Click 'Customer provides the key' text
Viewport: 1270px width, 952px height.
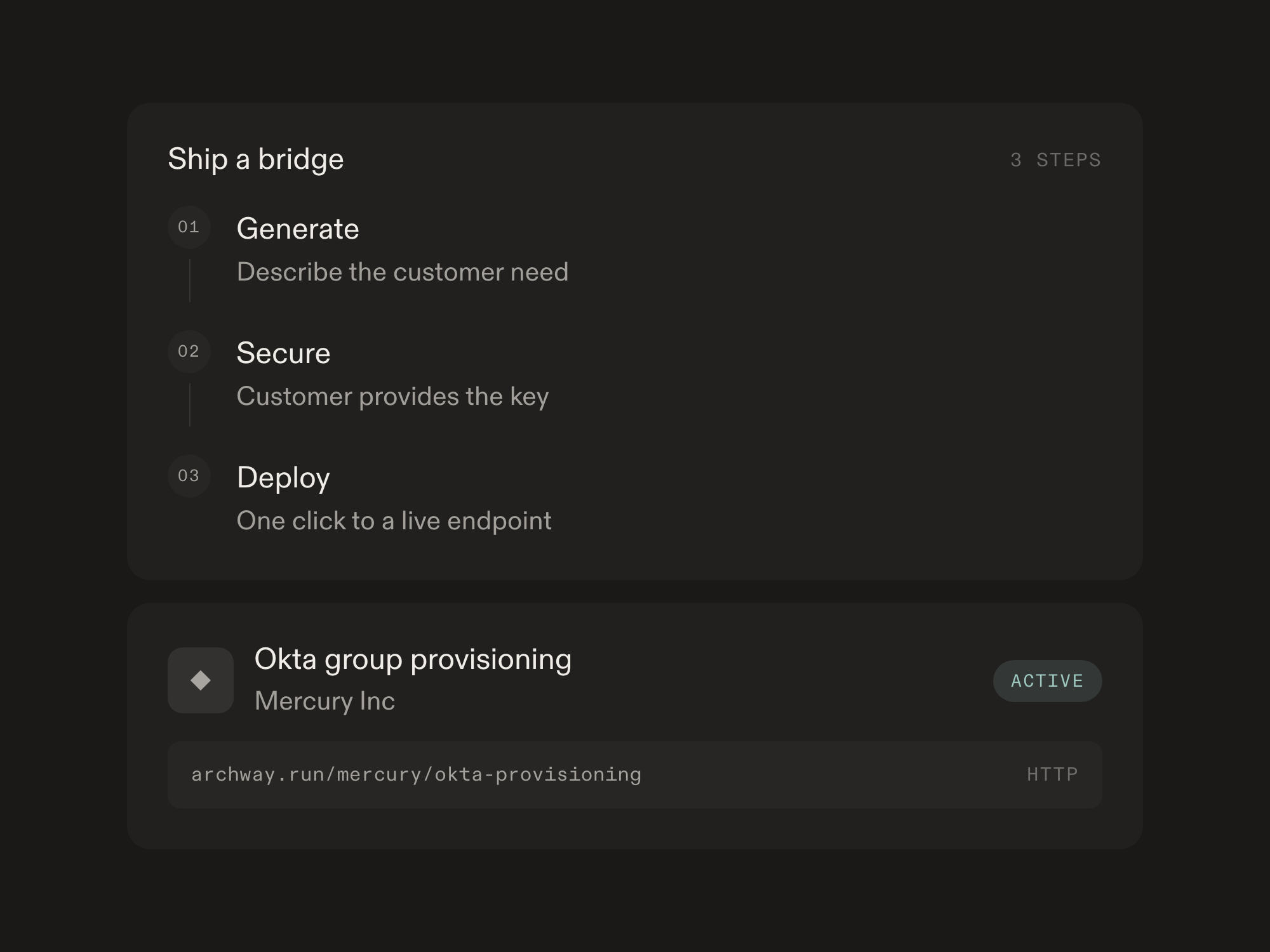392,397
